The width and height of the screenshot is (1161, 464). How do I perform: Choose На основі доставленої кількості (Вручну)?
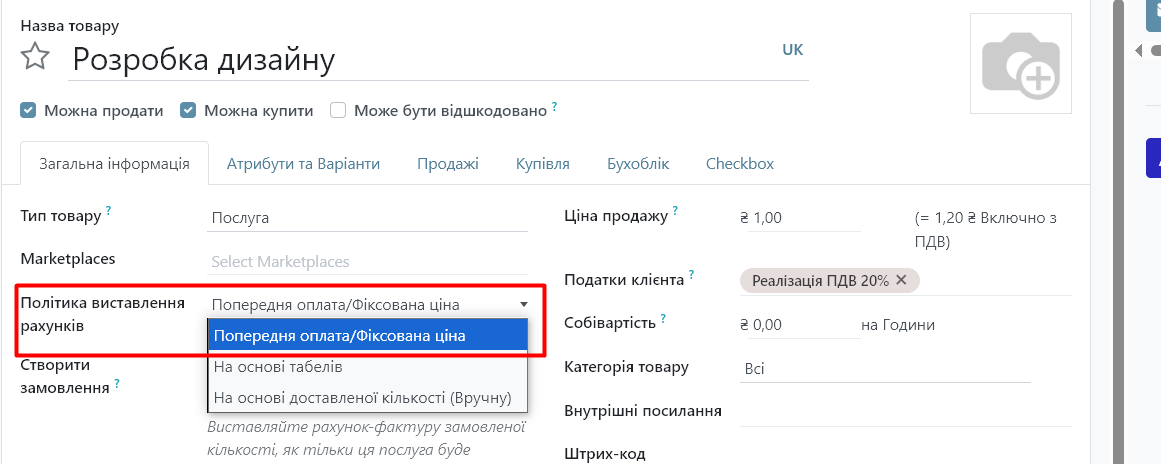click(x=362, y=398)
